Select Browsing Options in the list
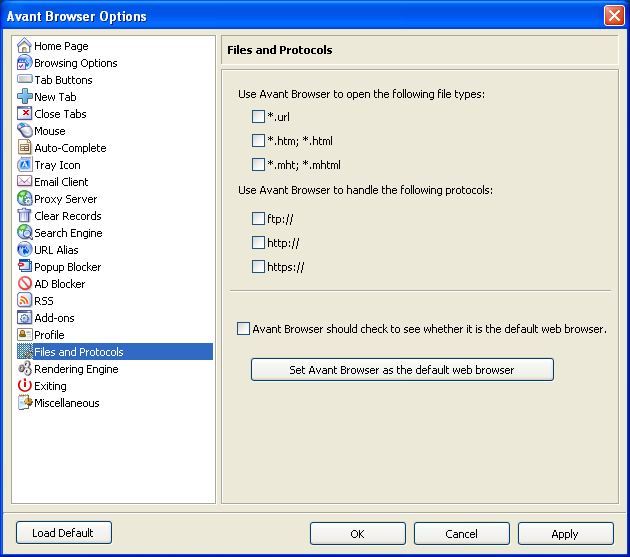 pos(76,63)
